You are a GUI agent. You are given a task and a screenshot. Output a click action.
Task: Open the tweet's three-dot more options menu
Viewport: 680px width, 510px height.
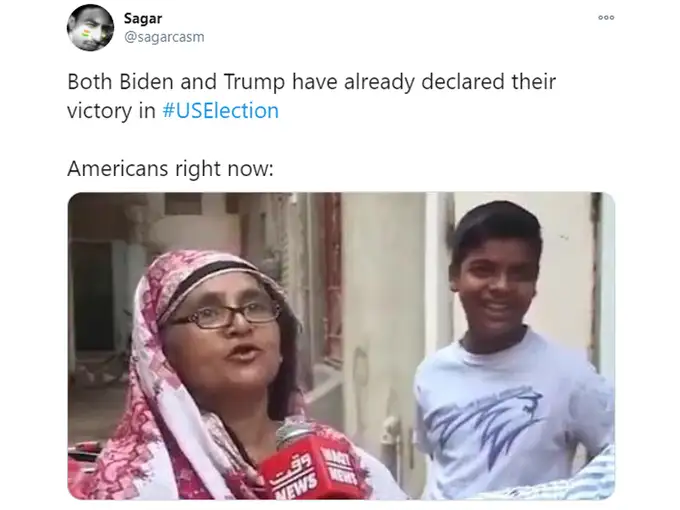point(606,18)
